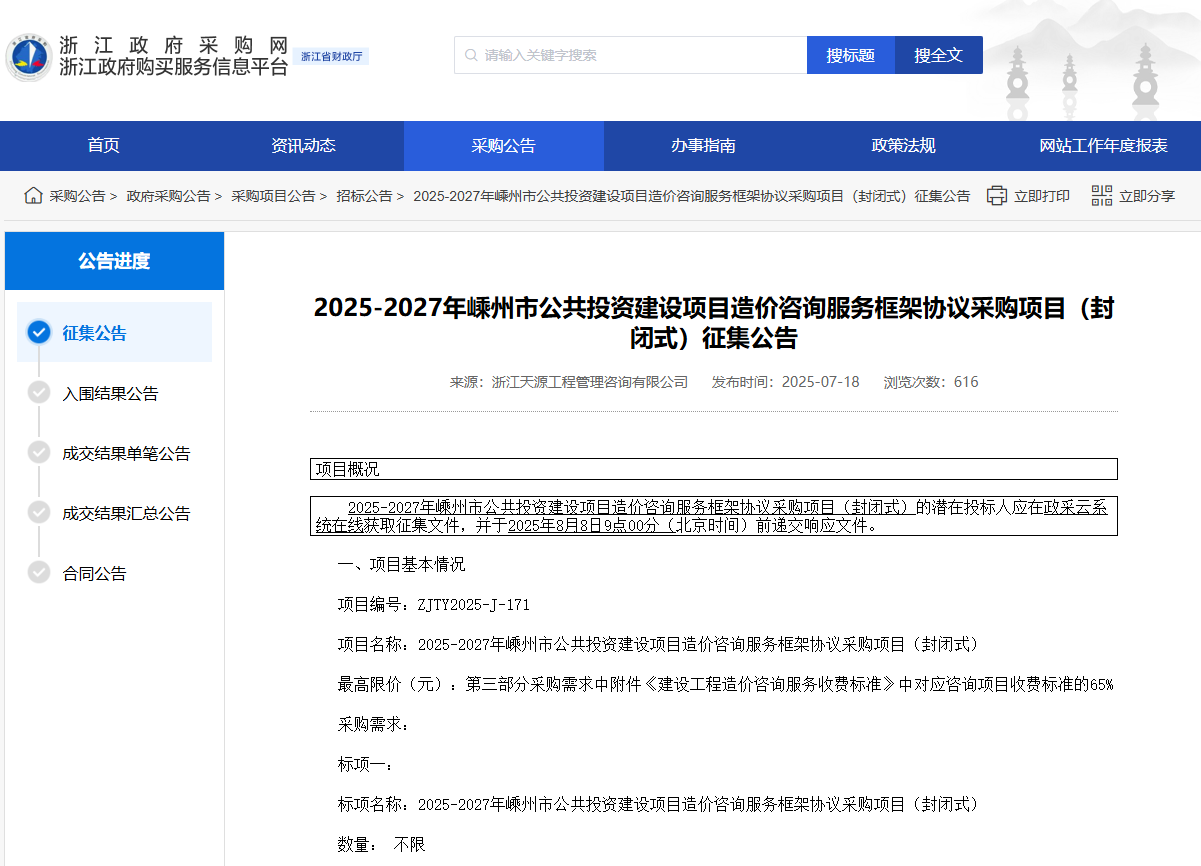Click the circle icon beside 合同公告
Screen dimensions: 1201x866
(39, 573)
